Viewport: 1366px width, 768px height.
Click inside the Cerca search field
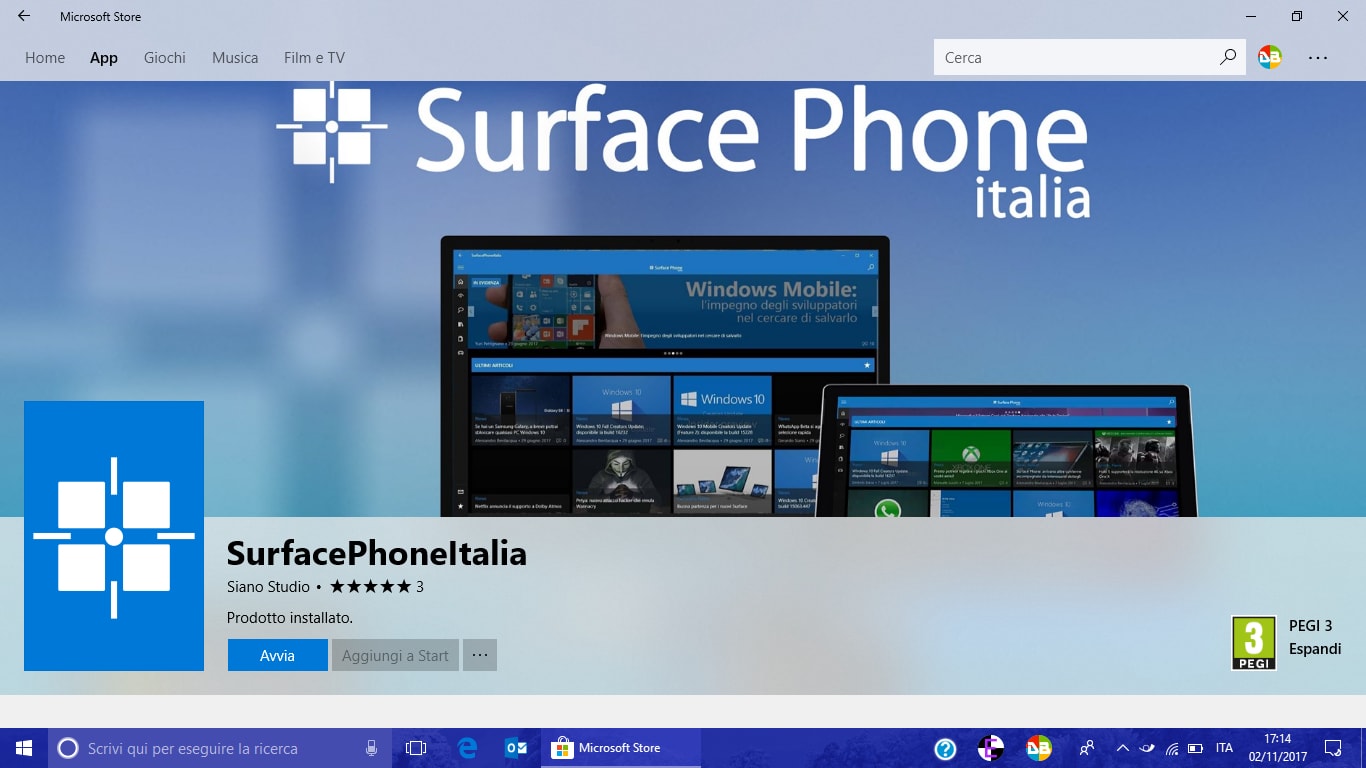tap(1060, 57)
